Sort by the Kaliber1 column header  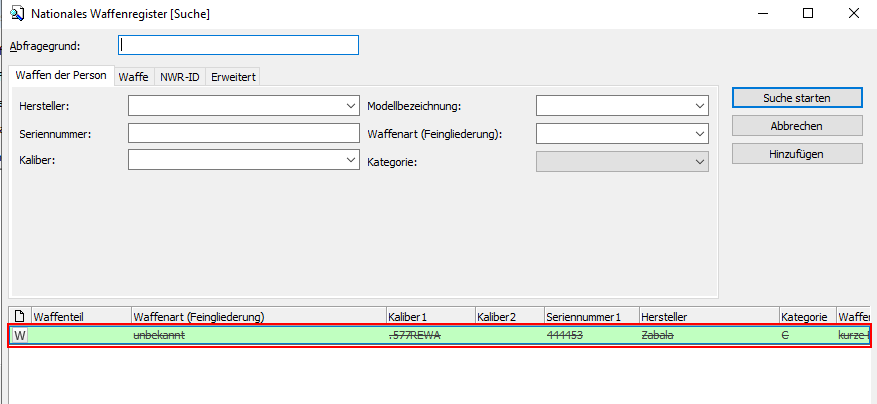[x=429, y=316]
